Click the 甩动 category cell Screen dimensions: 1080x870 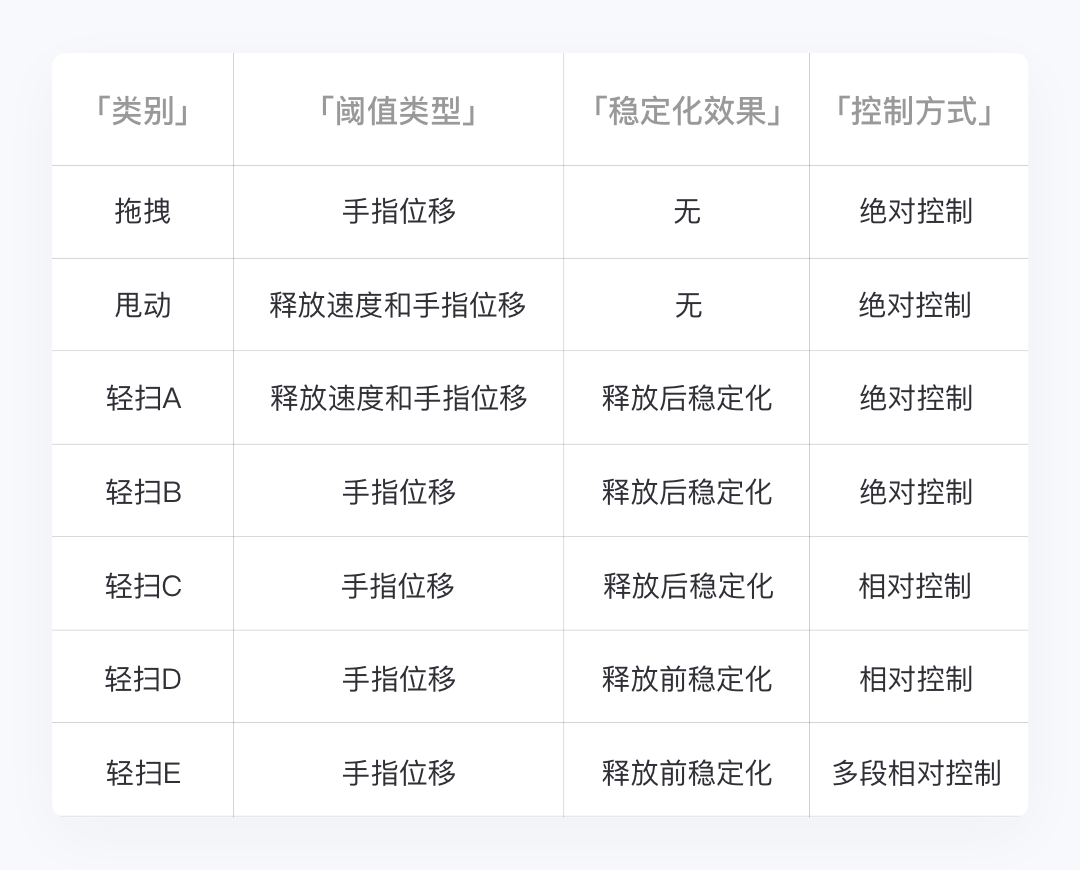143,305
